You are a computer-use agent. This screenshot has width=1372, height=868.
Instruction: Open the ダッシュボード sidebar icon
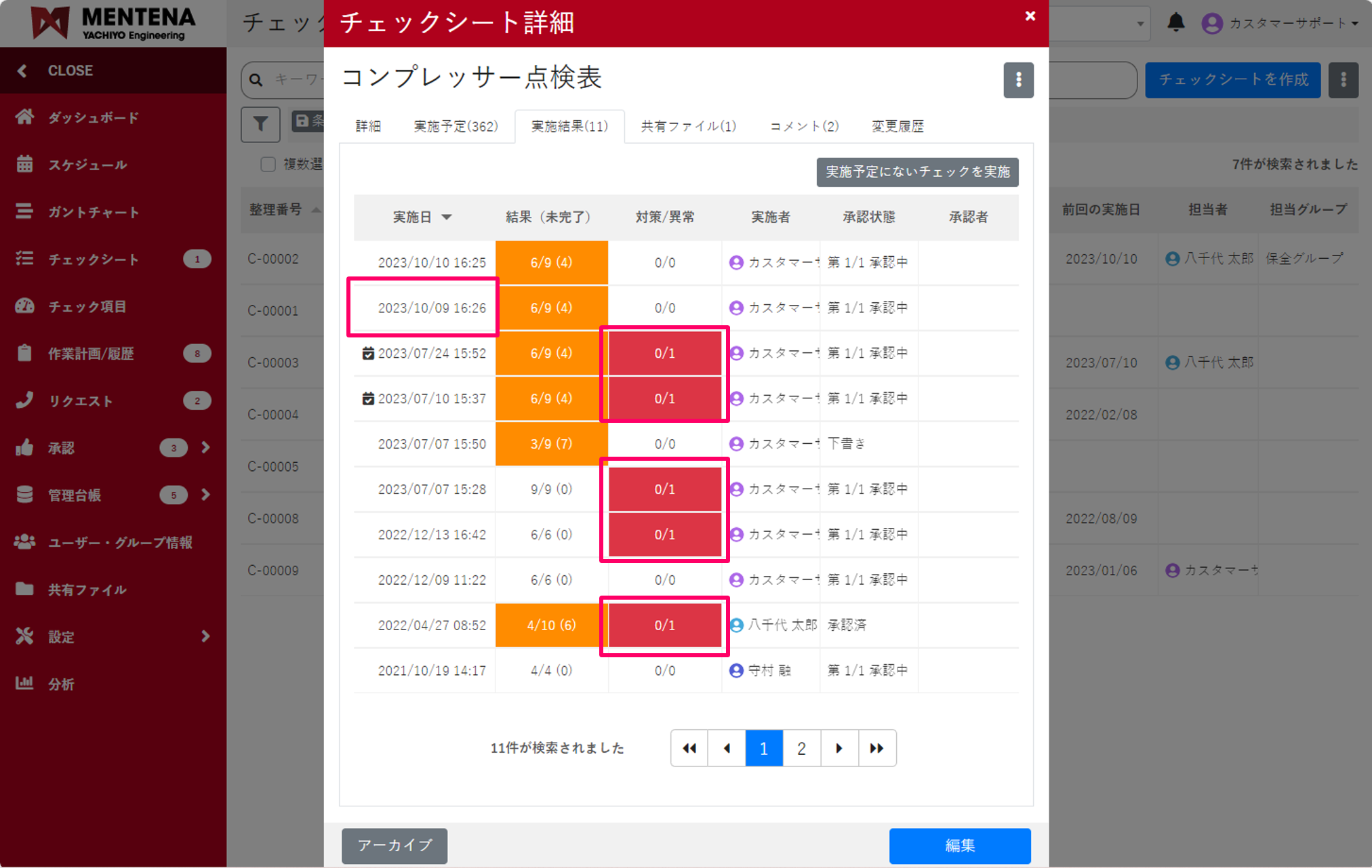tap(25, 117)
